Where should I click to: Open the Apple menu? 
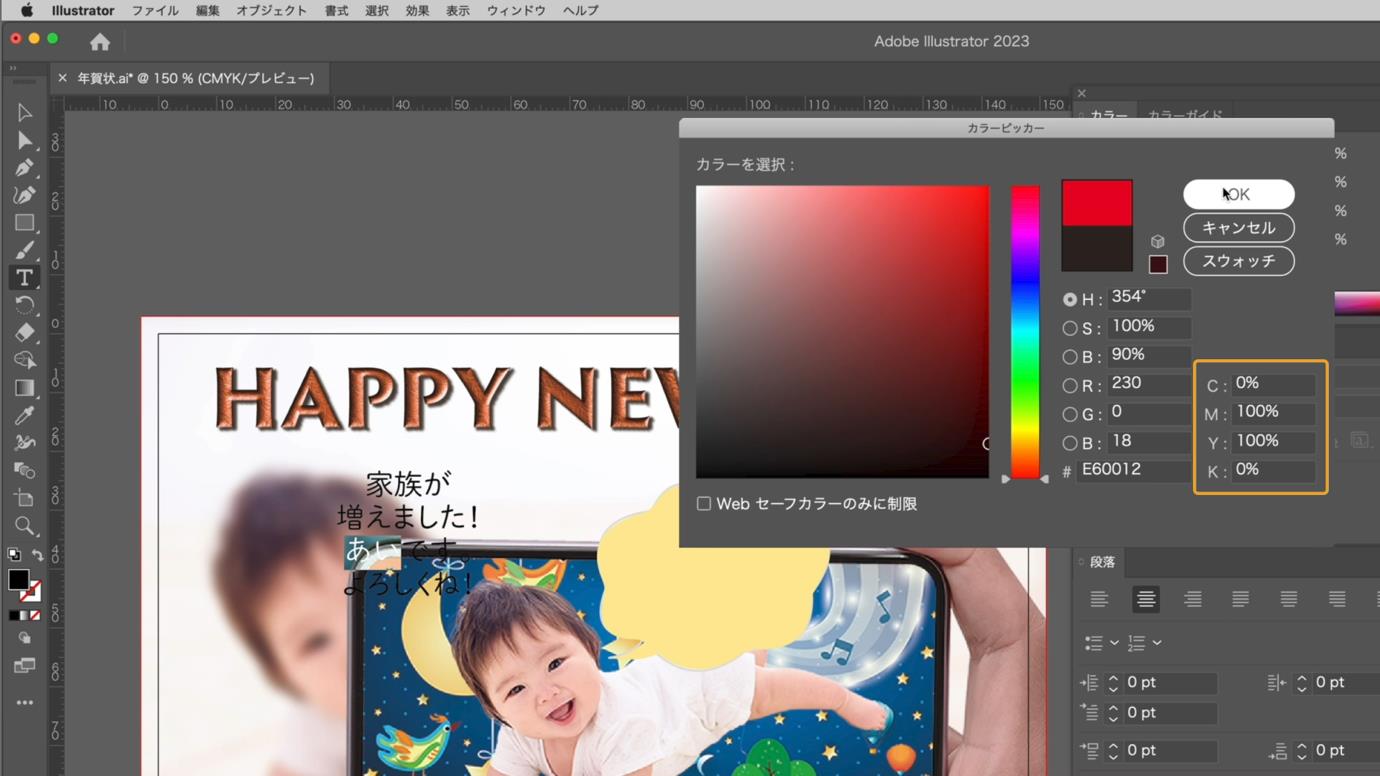(x=27, y=11)
